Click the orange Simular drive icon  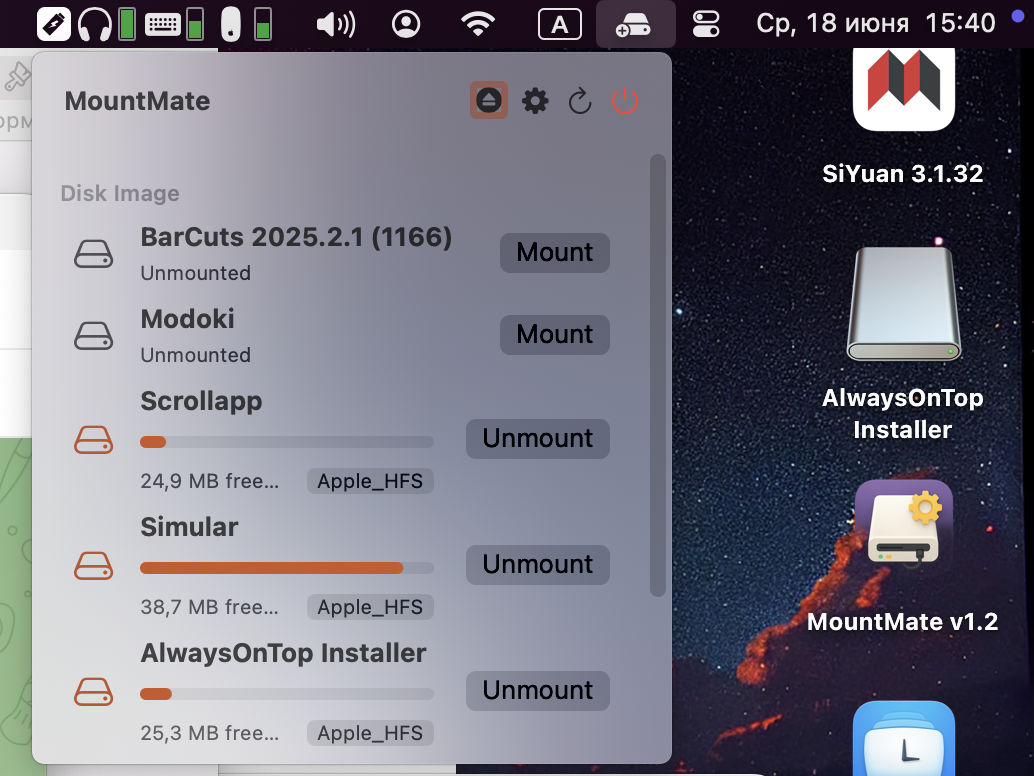click(x=93, y=566)
